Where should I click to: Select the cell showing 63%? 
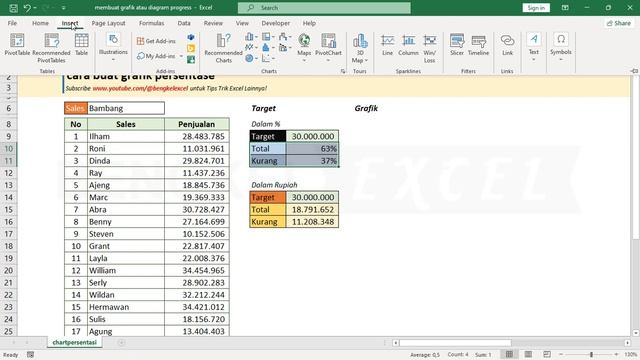click(312, 149)
